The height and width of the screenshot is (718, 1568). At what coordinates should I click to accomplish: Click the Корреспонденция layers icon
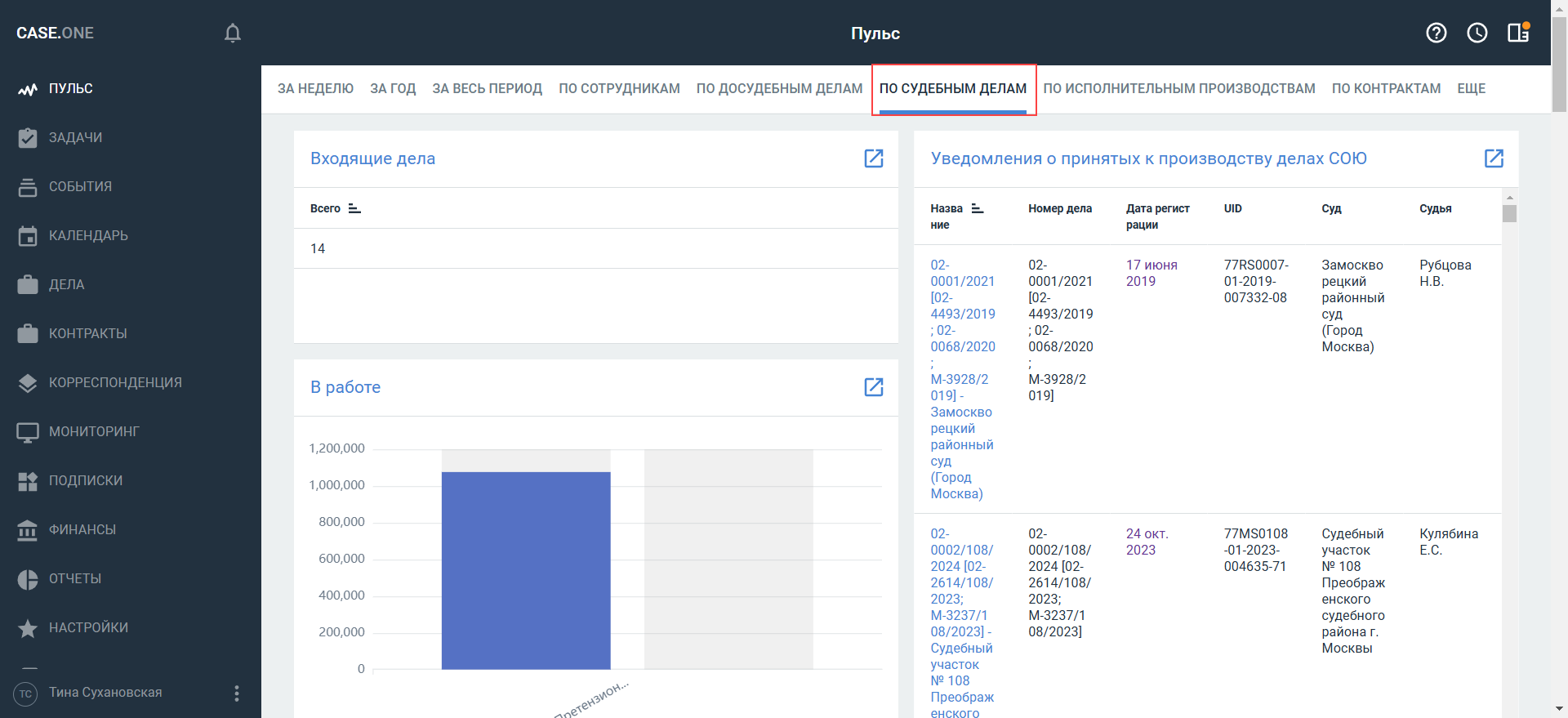(28, 383)
